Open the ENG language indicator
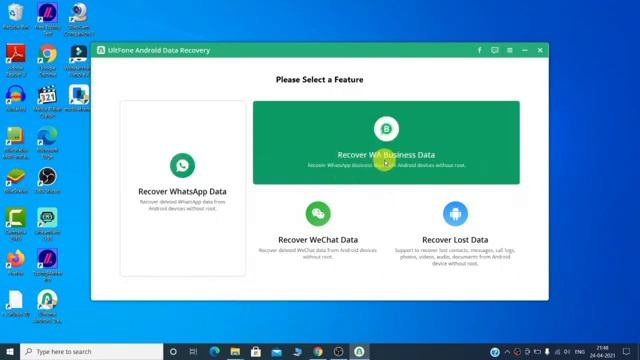The image size is (640, 360). (580, 351)
